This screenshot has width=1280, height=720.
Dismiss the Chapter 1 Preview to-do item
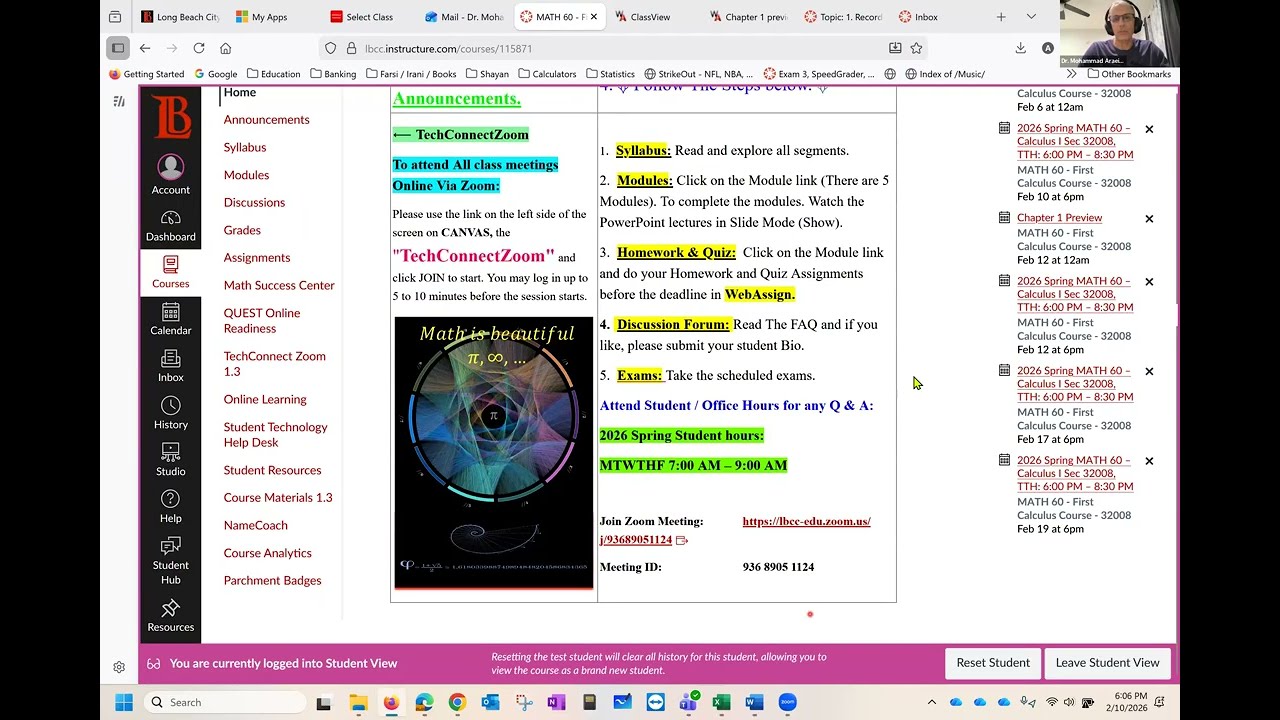pos(1149,218)
